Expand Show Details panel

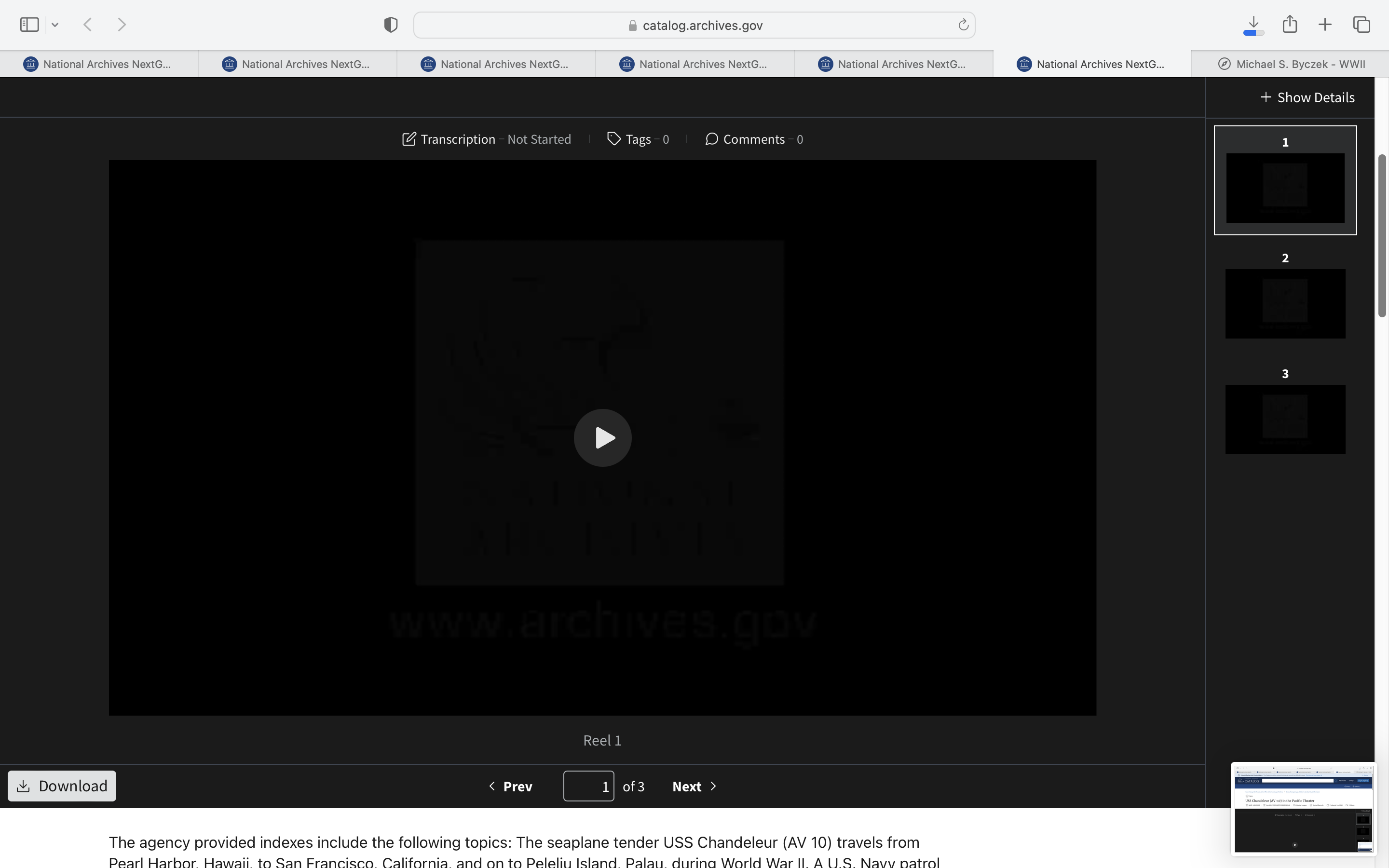(1307, 97)
